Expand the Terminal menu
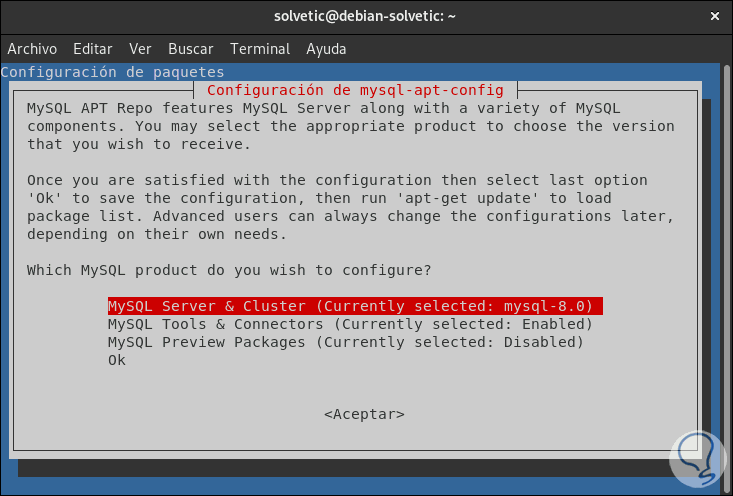 [x=260, y=49]
